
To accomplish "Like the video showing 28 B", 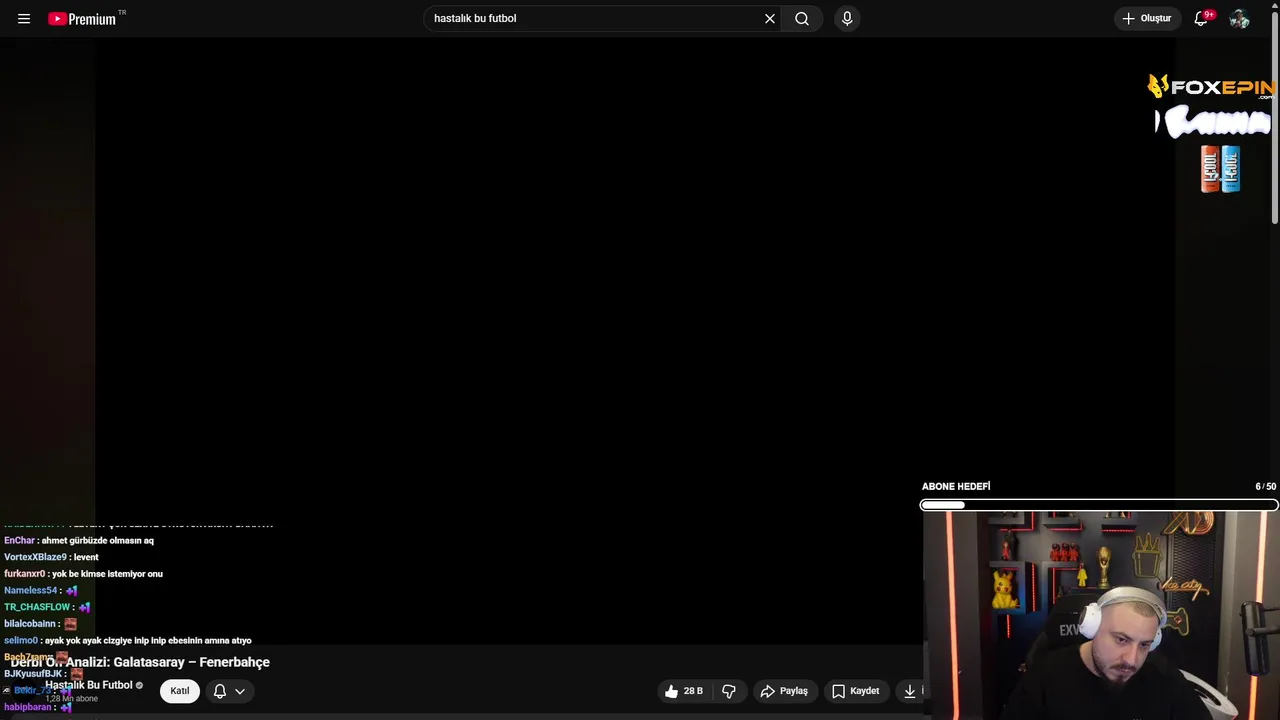I will coord(684,691).
